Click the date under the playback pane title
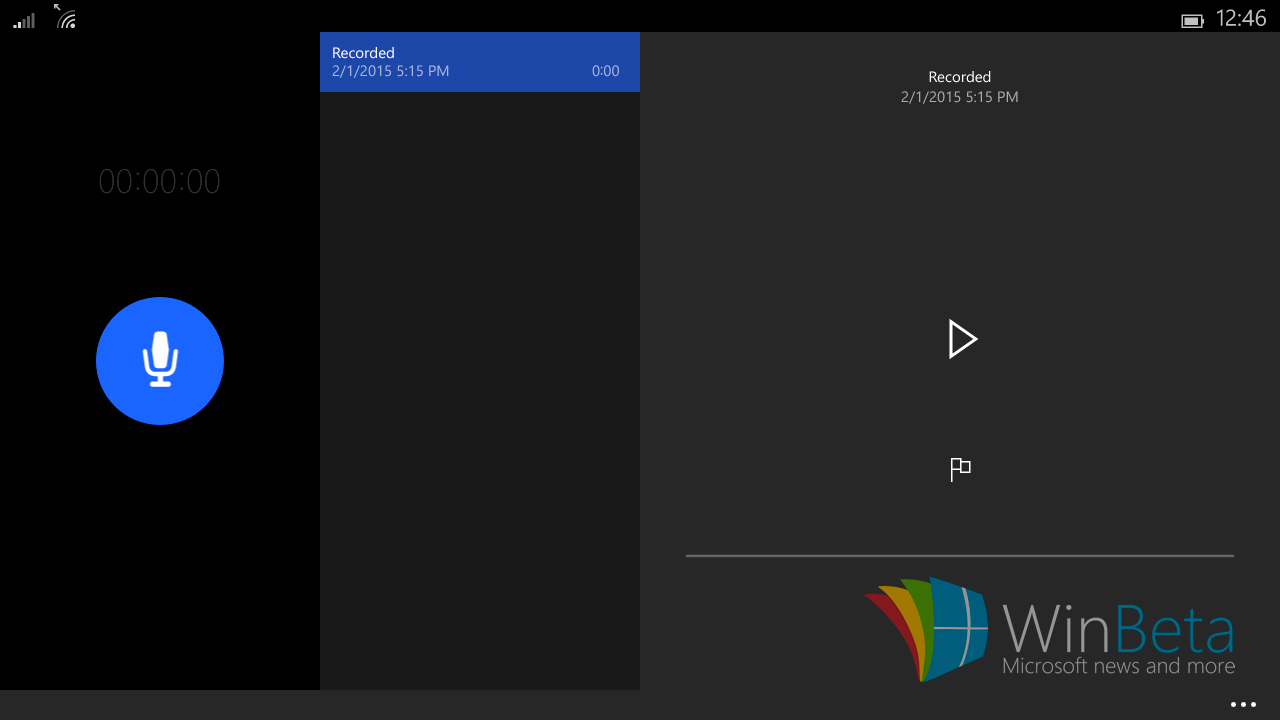 pos(959,97)
